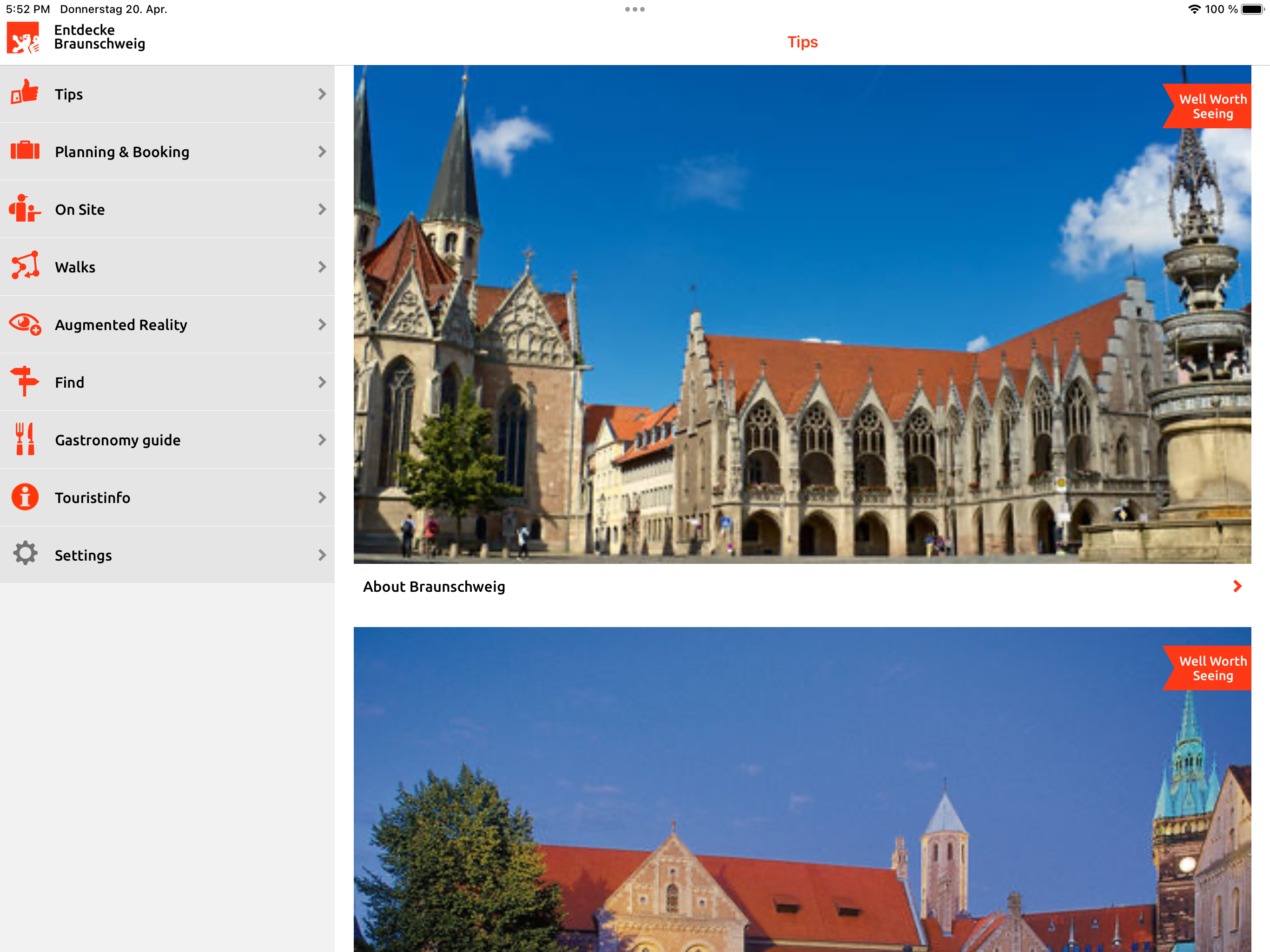Image resolution: width=1270 pixels, height=952 pixels.
Task: Select the Walks menu entry
Action: [x=167, y=267]
